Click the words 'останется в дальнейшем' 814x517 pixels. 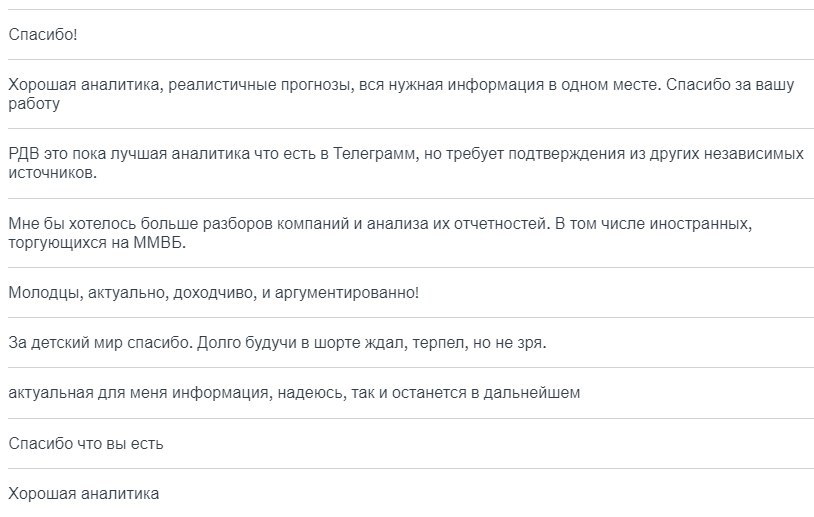point(486,393)
